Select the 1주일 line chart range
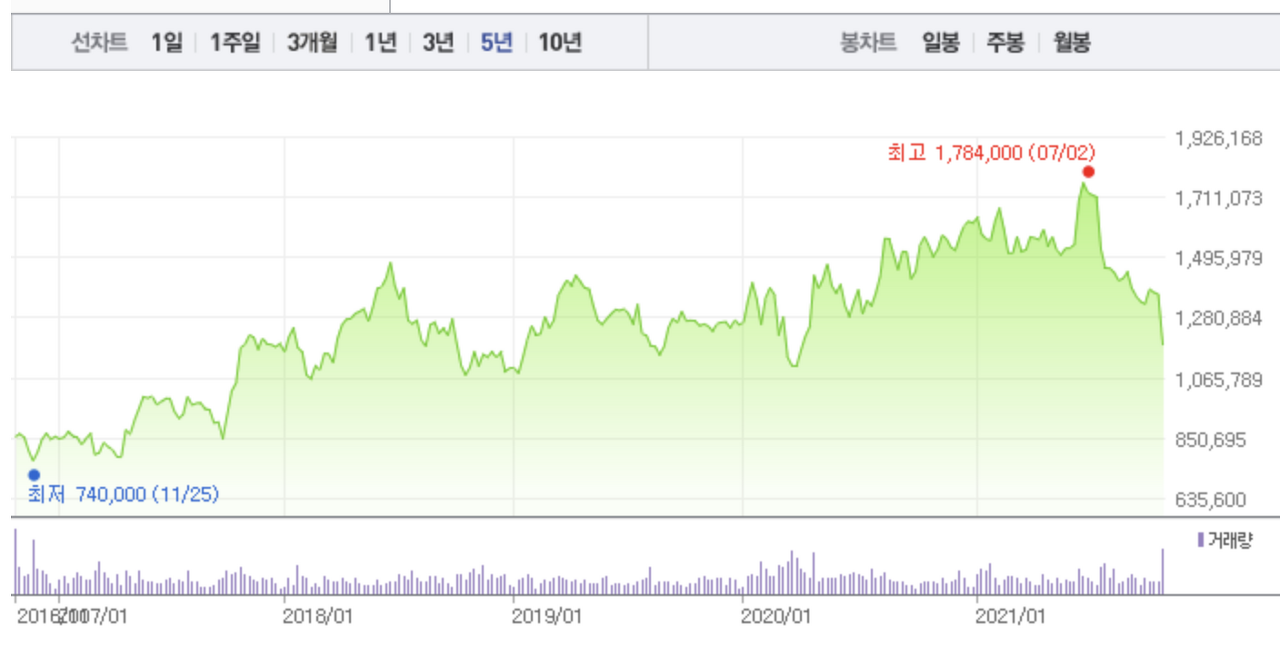 [x=235, y=43]
